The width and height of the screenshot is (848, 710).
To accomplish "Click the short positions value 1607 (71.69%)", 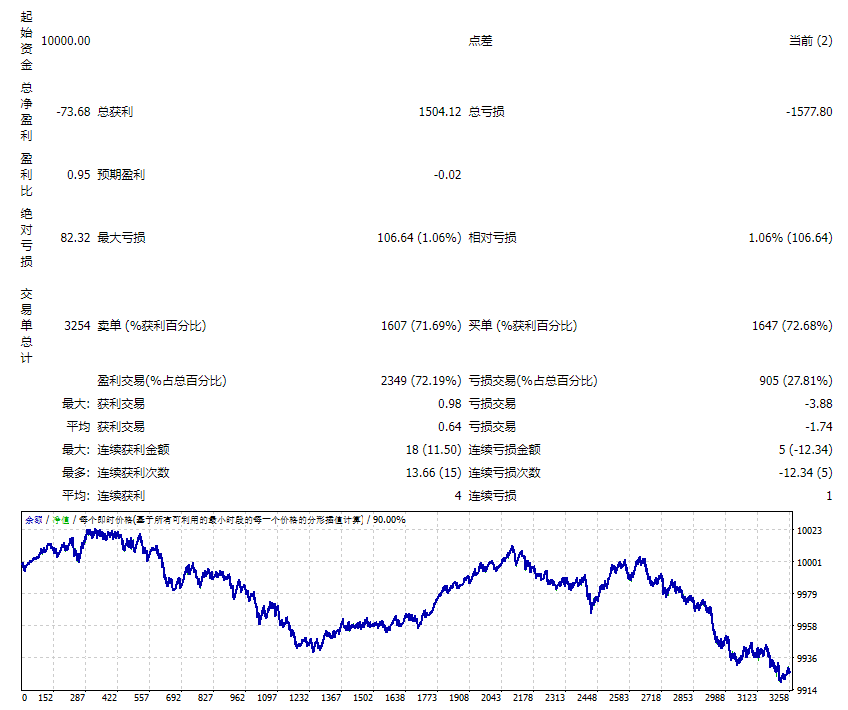I will tap(421, 326).
